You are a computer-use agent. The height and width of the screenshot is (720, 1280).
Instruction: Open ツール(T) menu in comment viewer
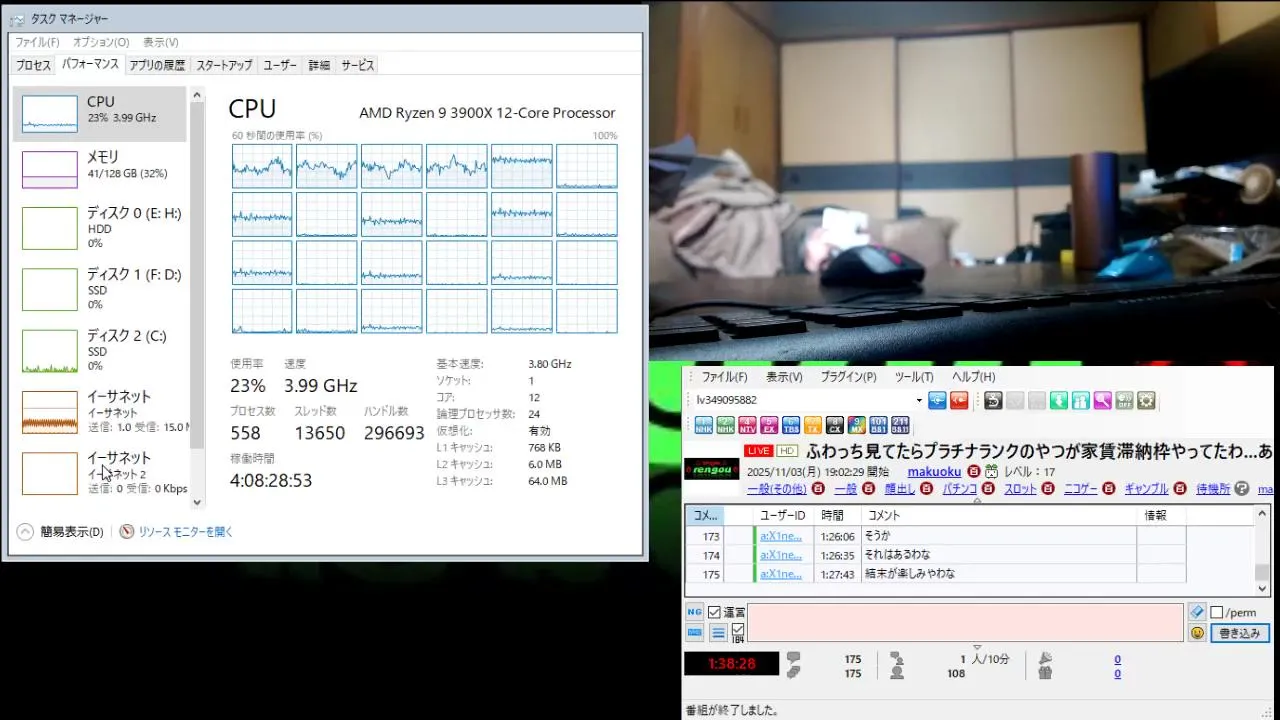click(x=914, y=377)
